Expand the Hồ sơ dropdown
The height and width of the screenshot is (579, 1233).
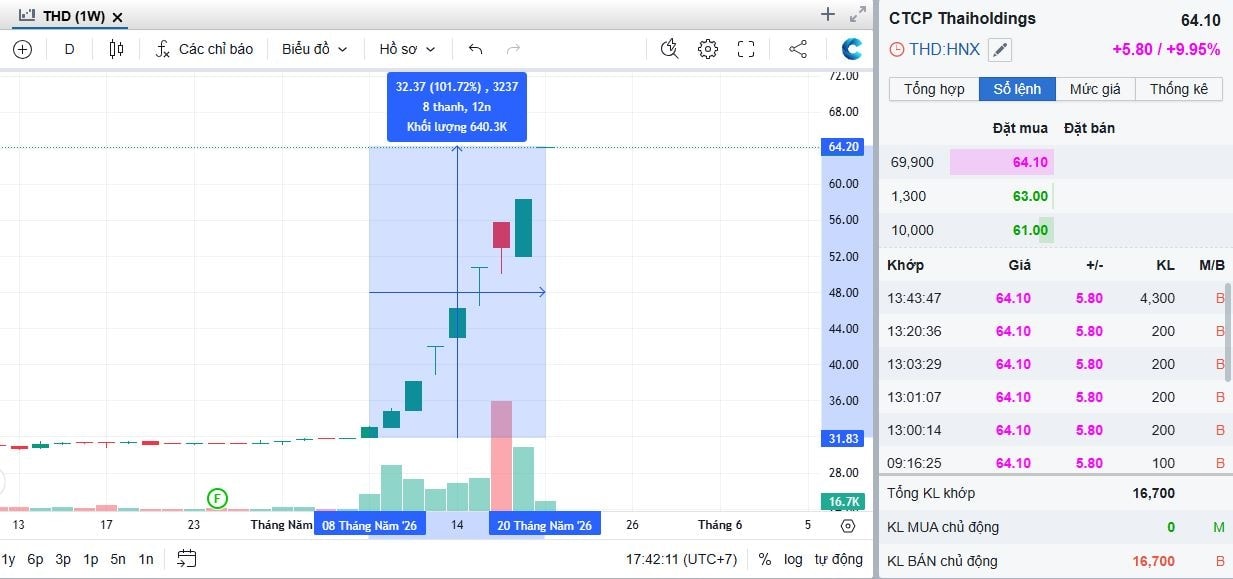407,49
